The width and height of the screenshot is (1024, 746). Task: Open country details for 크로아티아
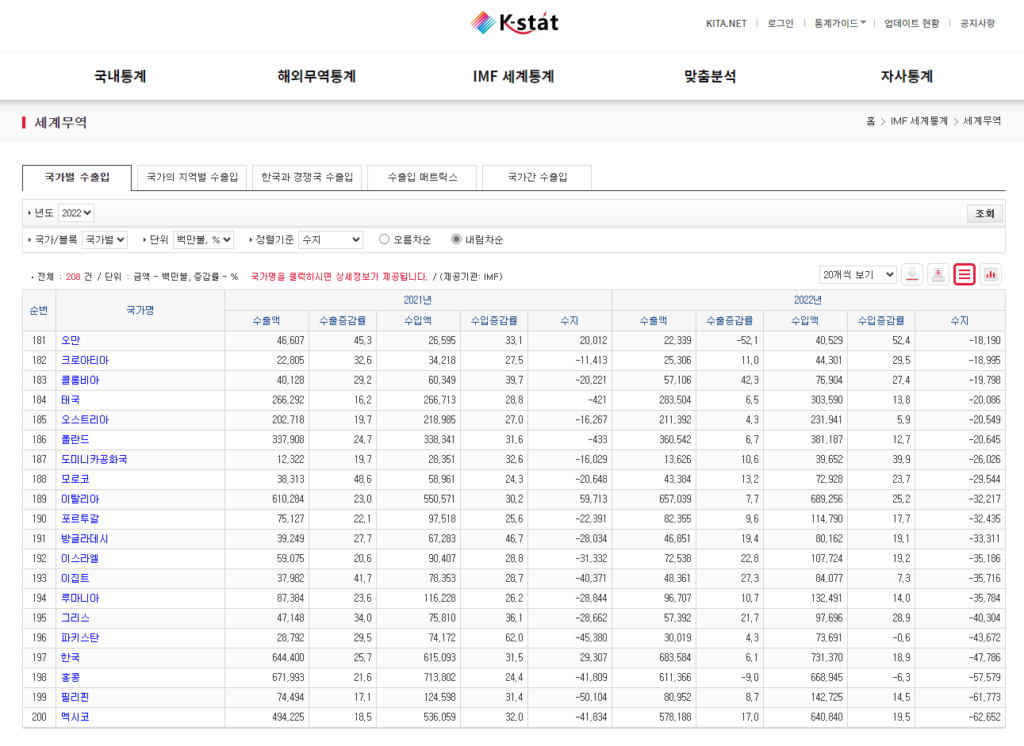85,361
